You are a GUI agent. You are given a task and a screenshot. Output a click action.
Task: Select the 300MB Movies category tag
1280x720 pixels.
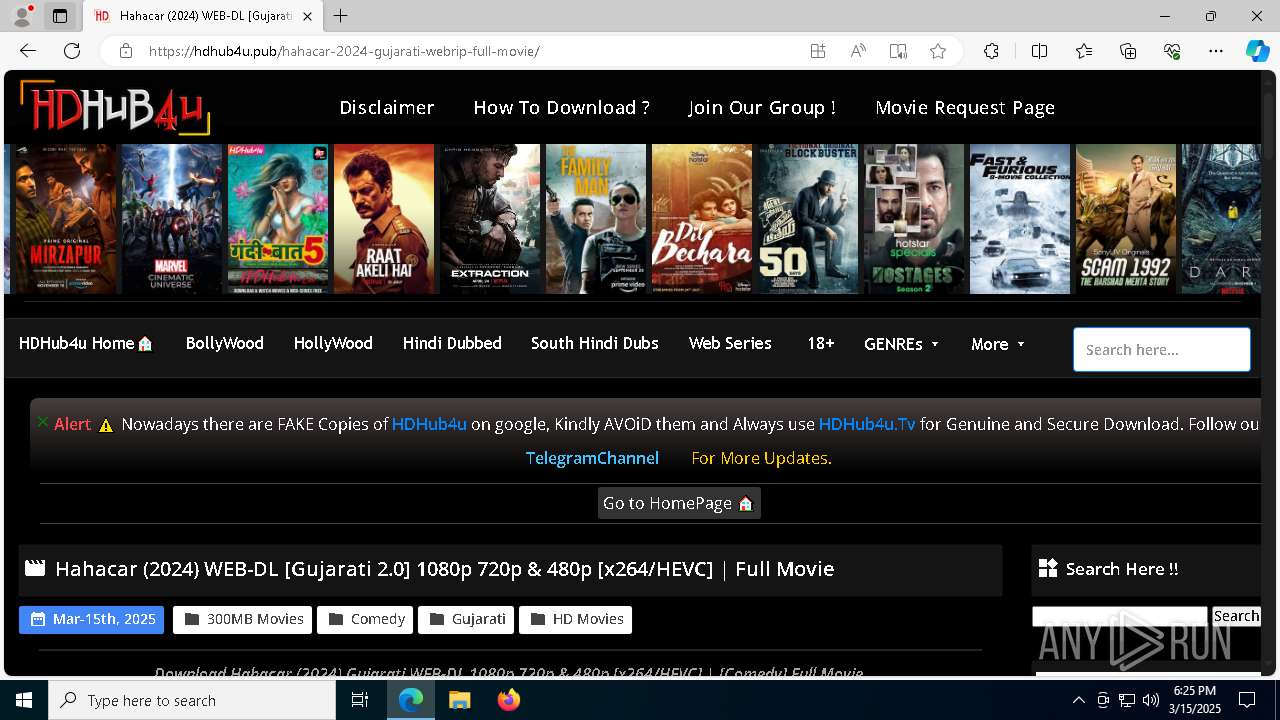[x=243, y=619]
